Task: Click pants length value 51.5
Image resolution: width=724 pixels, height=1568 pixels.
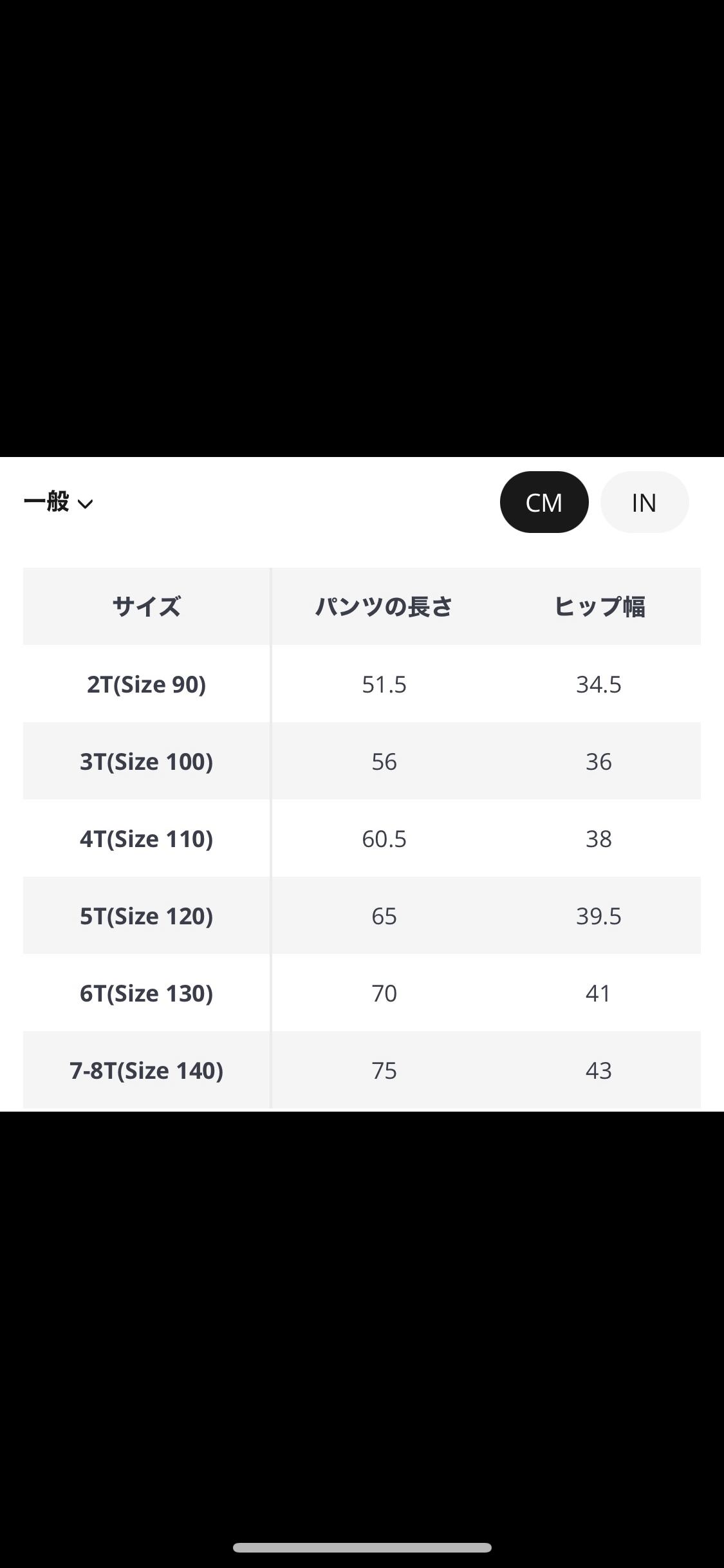Action: [x=384, y=684]
